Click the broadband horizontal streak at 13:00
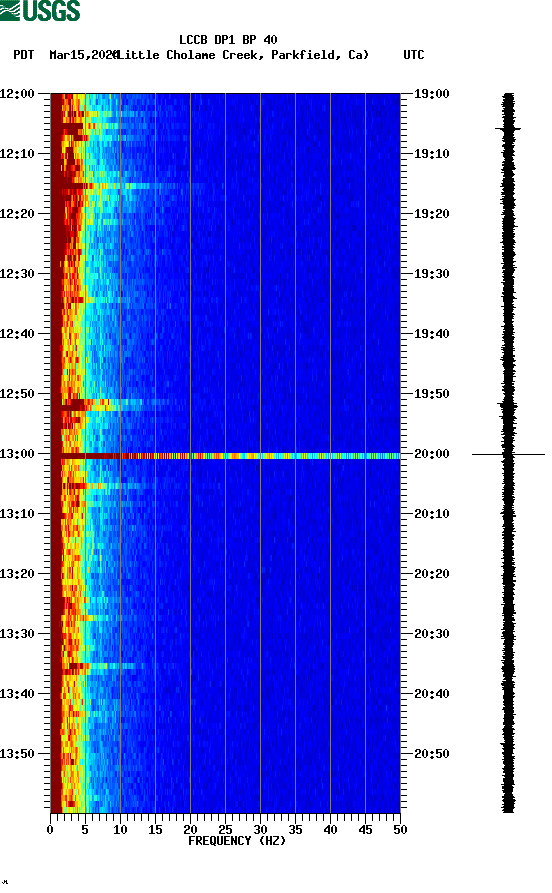This screenshot has width=552, height=893. pos(226,456)
